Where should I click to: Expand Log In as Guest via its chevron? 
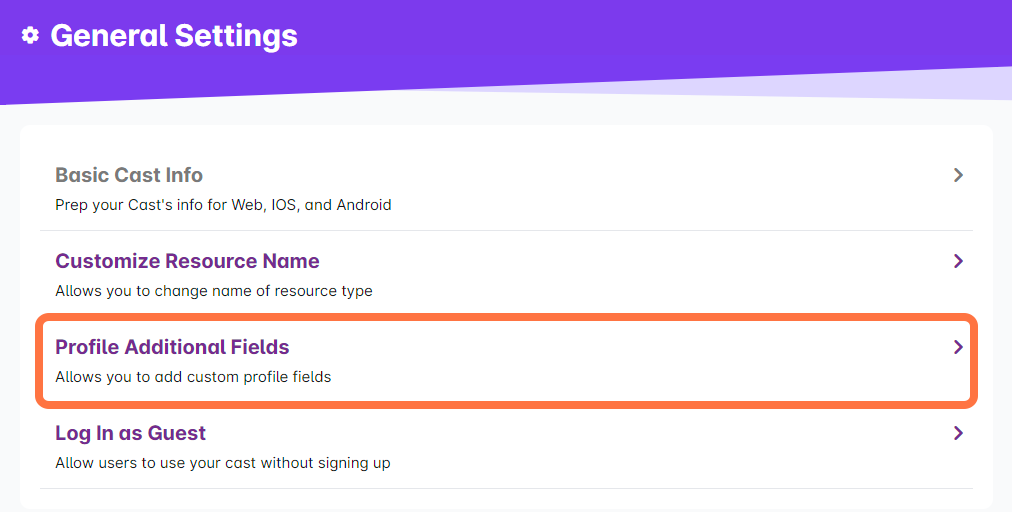[x=958, y=433]
